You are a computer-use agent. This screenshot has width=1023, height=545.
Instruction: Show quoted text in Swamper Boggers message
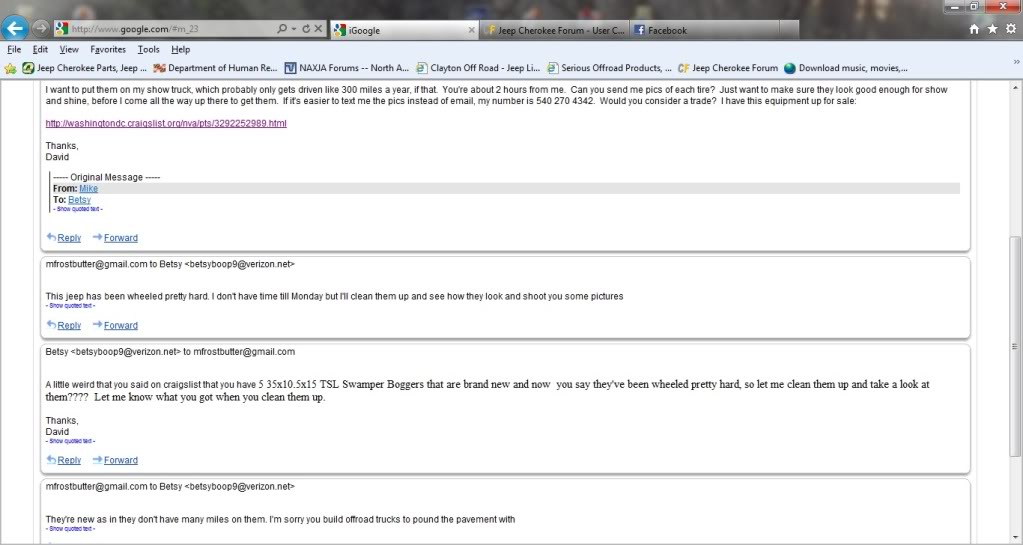click(70, 441)
